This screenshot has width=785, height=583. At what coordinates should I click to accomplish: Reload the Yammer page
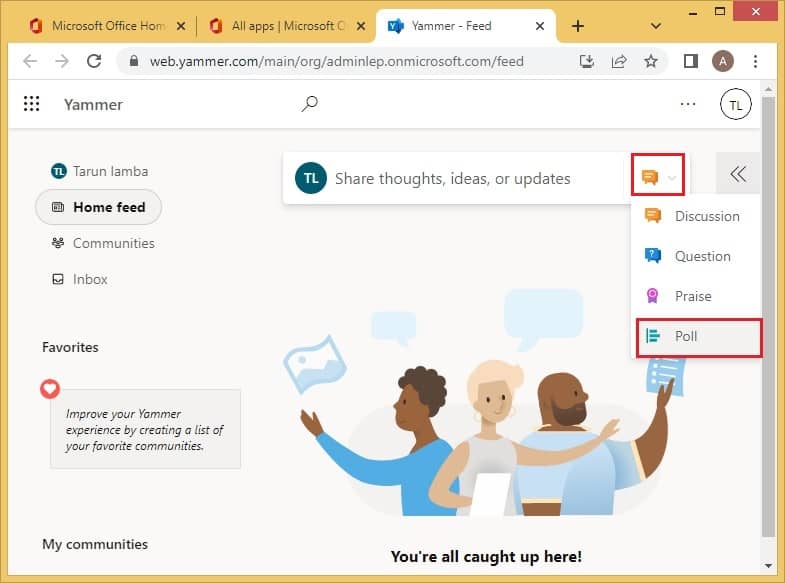(x=94, y=61)
